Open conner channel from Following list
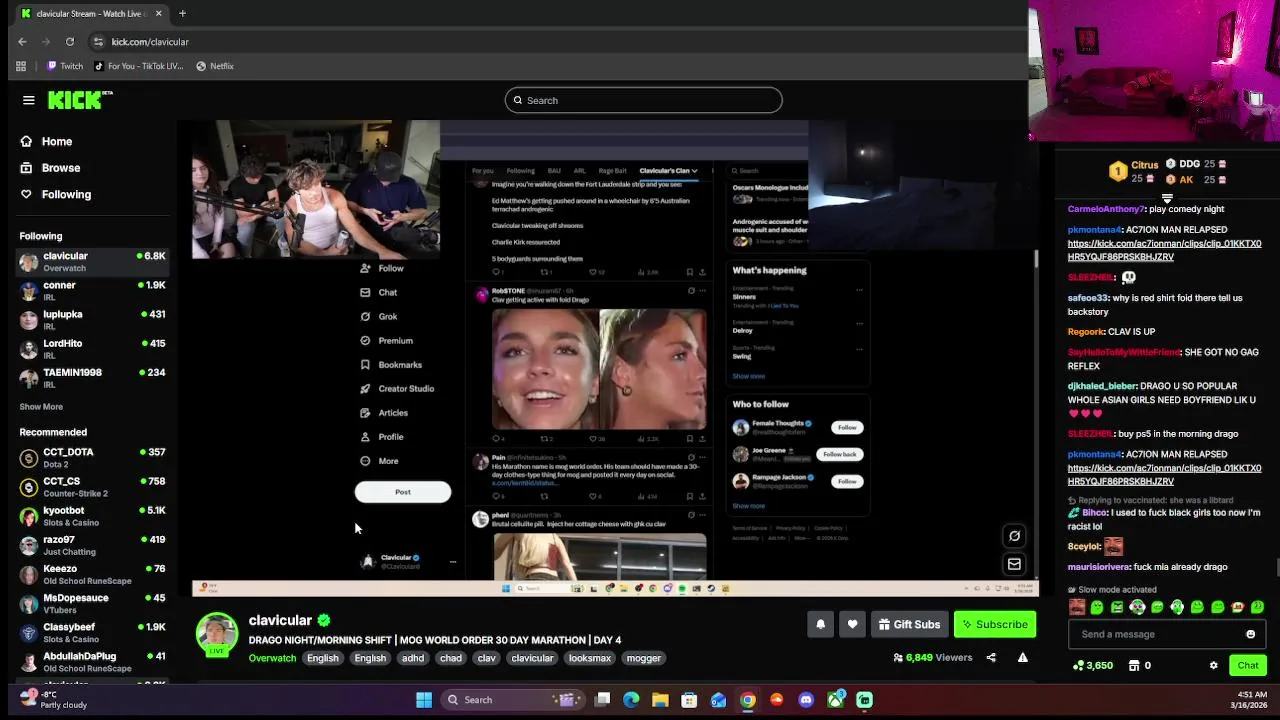1280x720 pixels. pyautogui.click(x=92, y=291)
